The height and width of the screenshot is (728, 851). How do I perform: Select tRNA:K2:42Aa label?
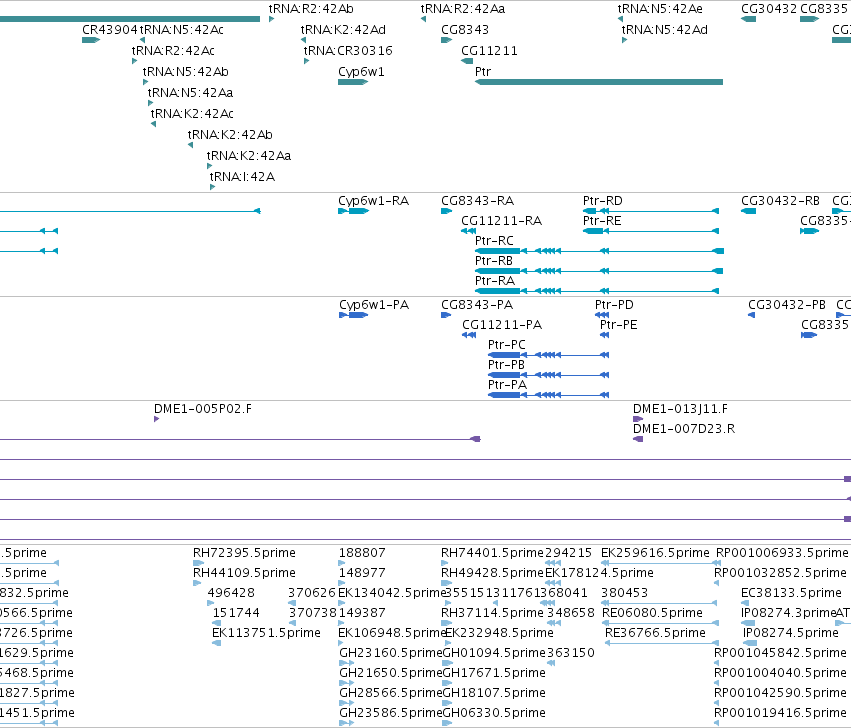[249, 156]
